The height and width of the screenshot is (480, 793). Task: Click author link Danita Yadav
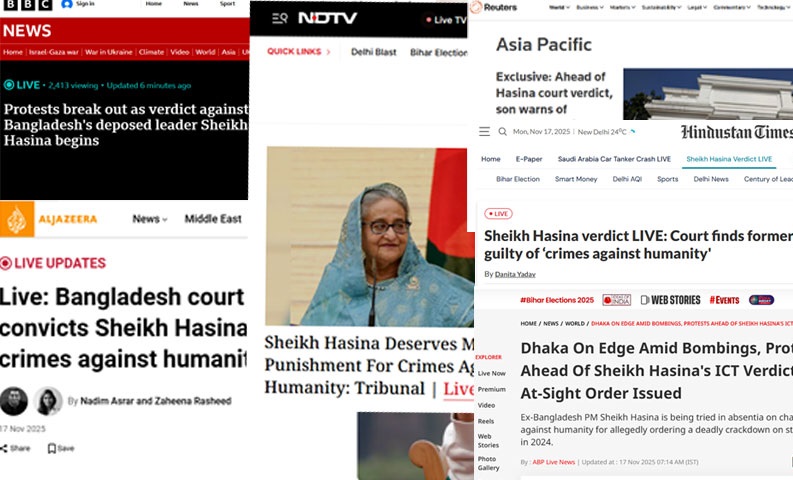[515, 274]
